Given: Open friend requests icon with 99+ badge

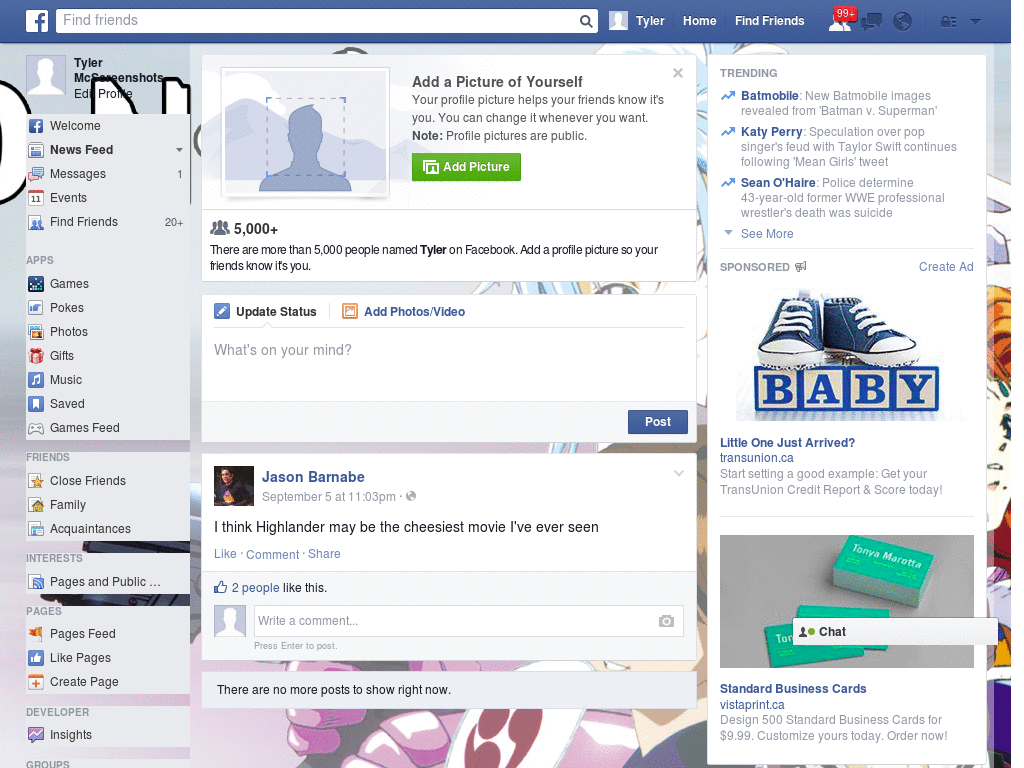Looking at the screenshot, I should pyautogui.click(x=840, y=22).
